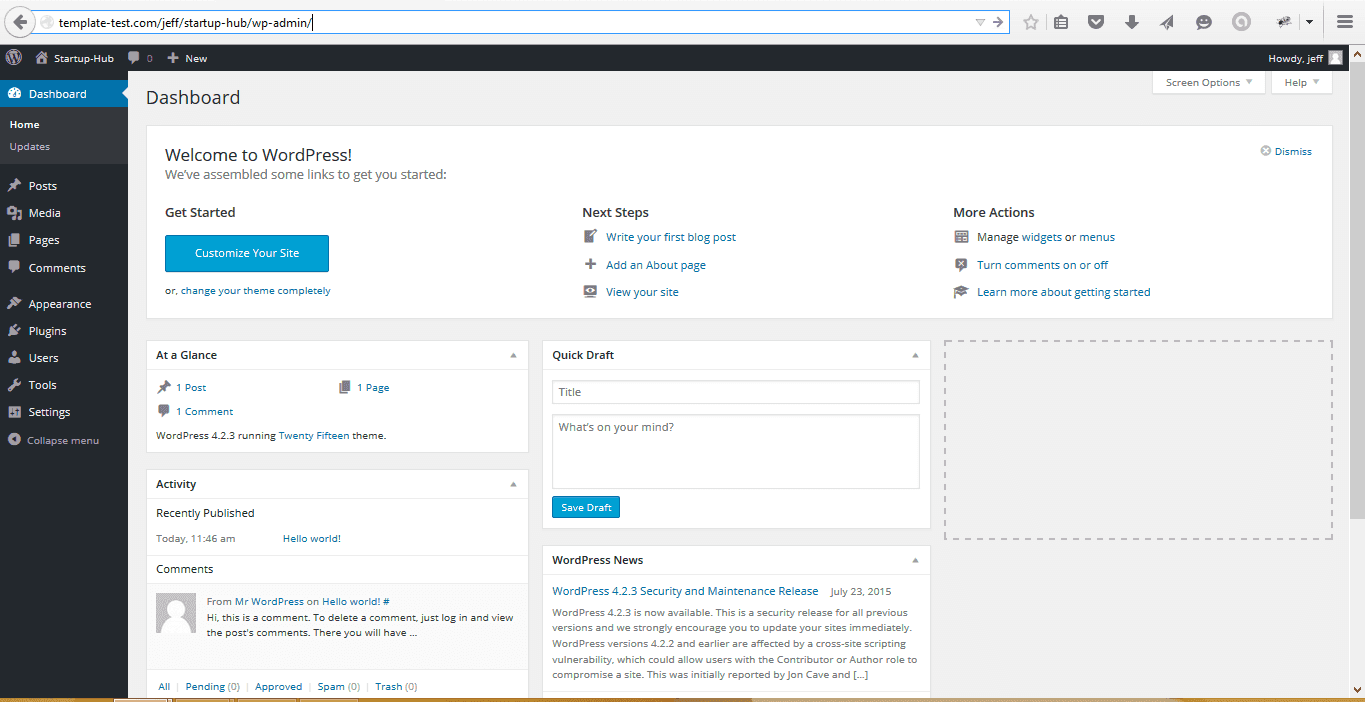
Task: Click the Howdy jeff avatar
Action: click(x=1335, y=58)
